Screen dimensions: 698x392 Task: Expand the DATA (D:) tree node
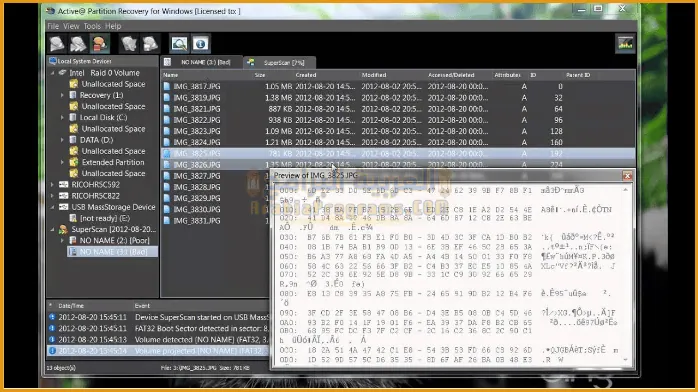[62, 140]
